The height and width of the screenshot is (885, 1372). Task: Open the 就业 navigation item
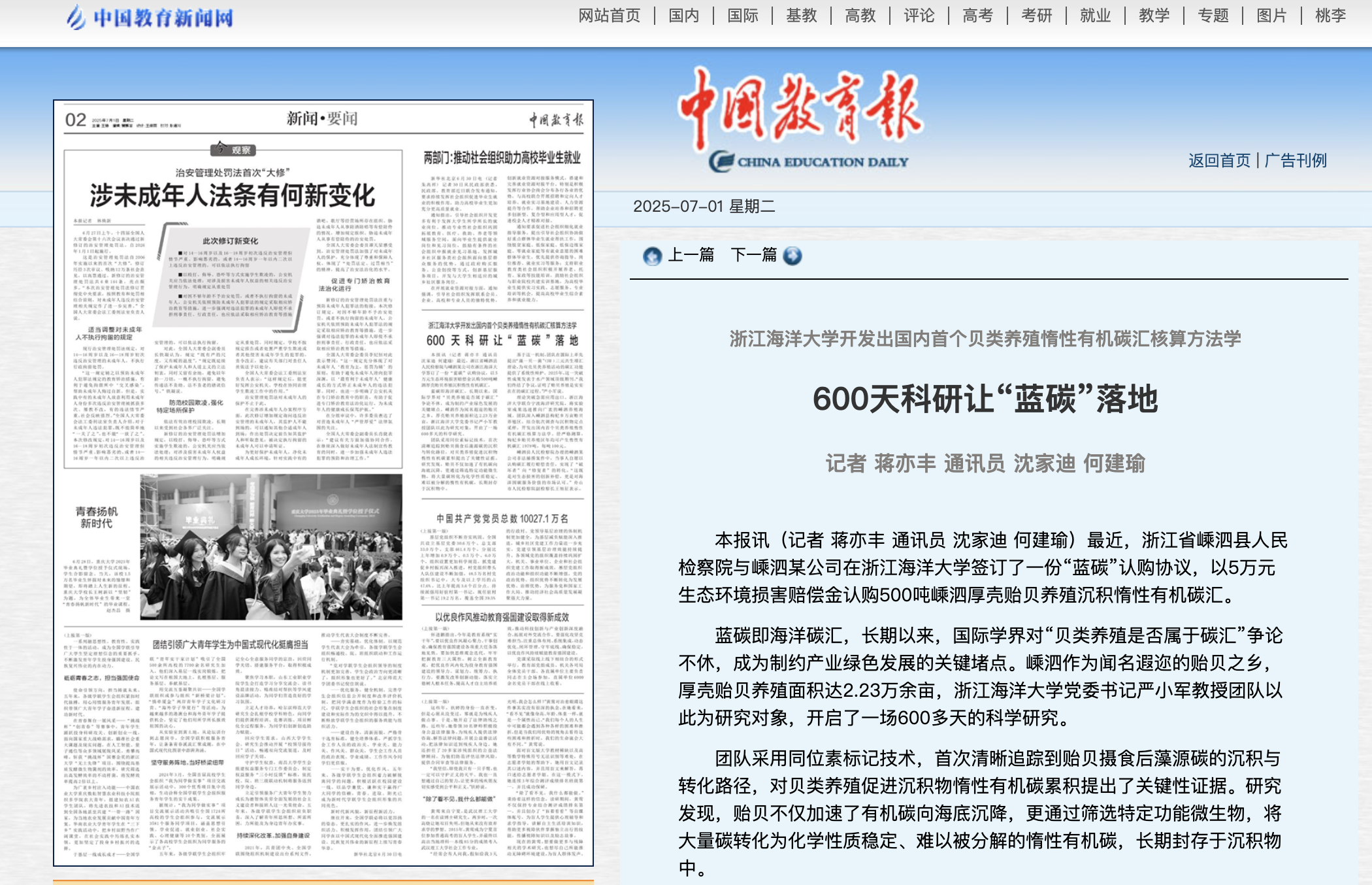[1096, 15]
